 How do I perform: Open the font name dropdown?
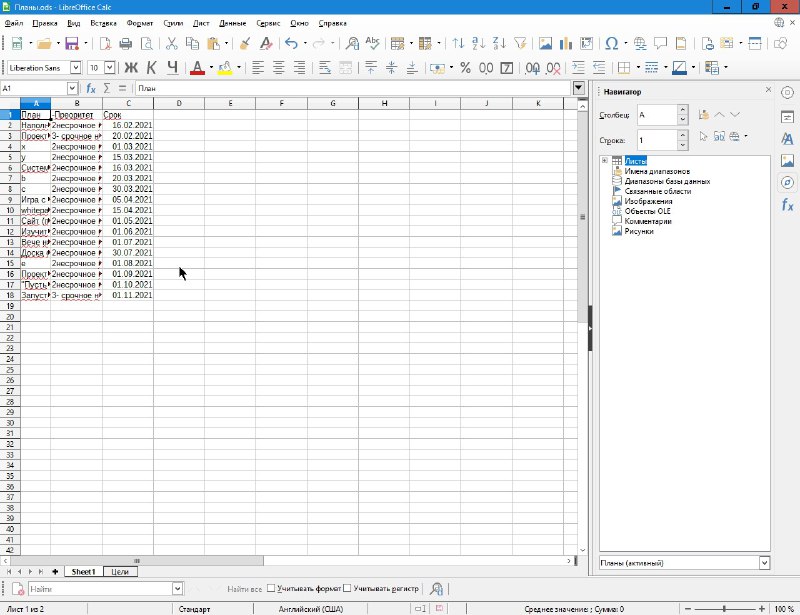[x=79, y=68]
